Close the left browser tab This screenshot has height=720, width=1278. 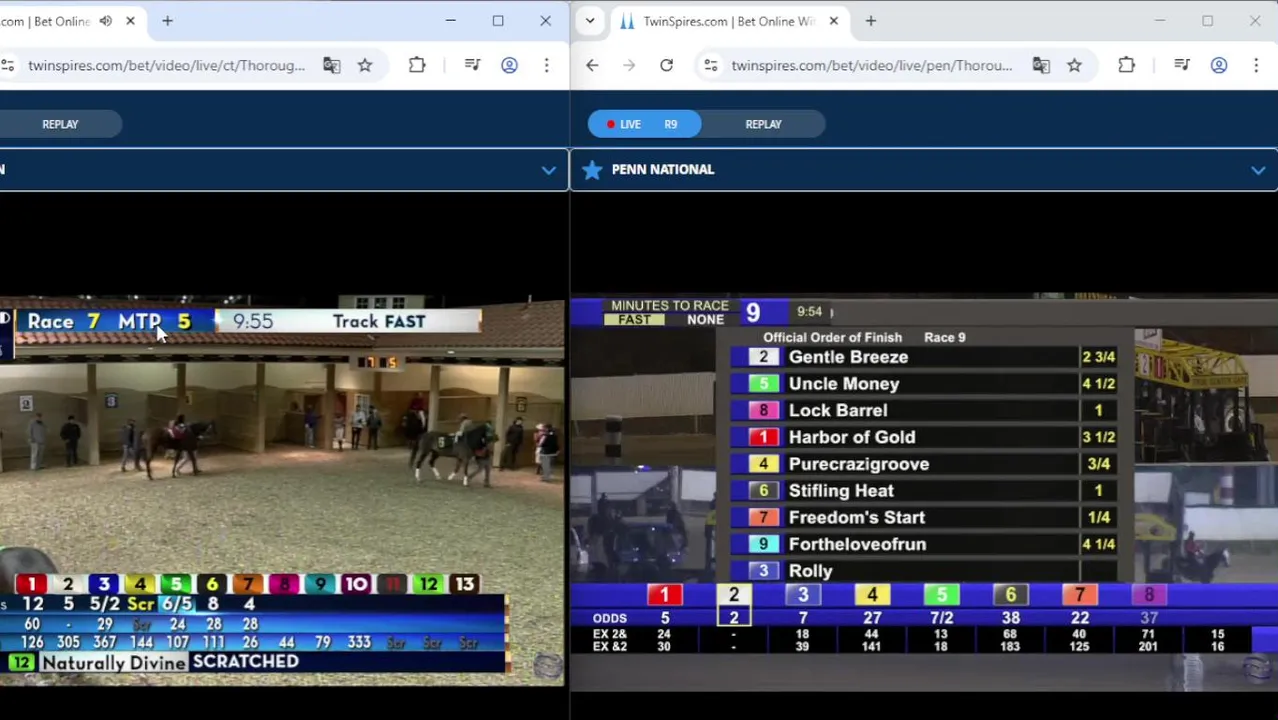pos(130,21)
